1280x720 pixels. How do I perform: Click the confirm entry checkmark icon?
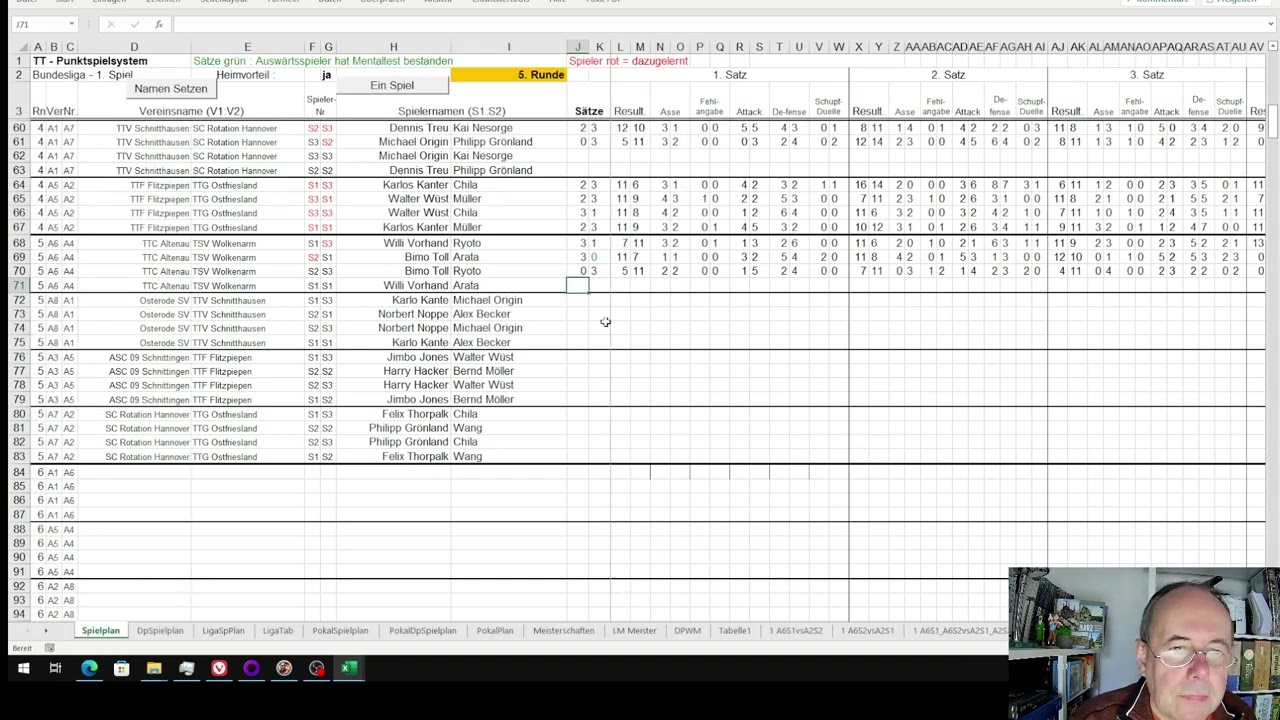pos(134,24)
